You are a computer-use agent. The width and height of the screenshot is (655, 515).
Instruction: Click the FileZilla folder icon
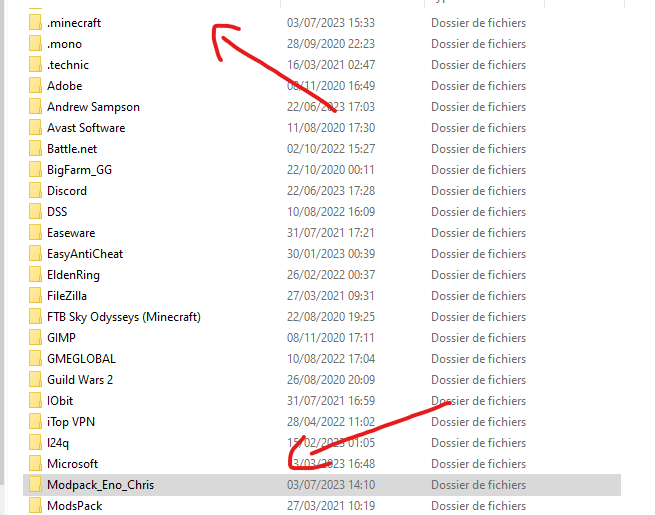tap(36, 295)
